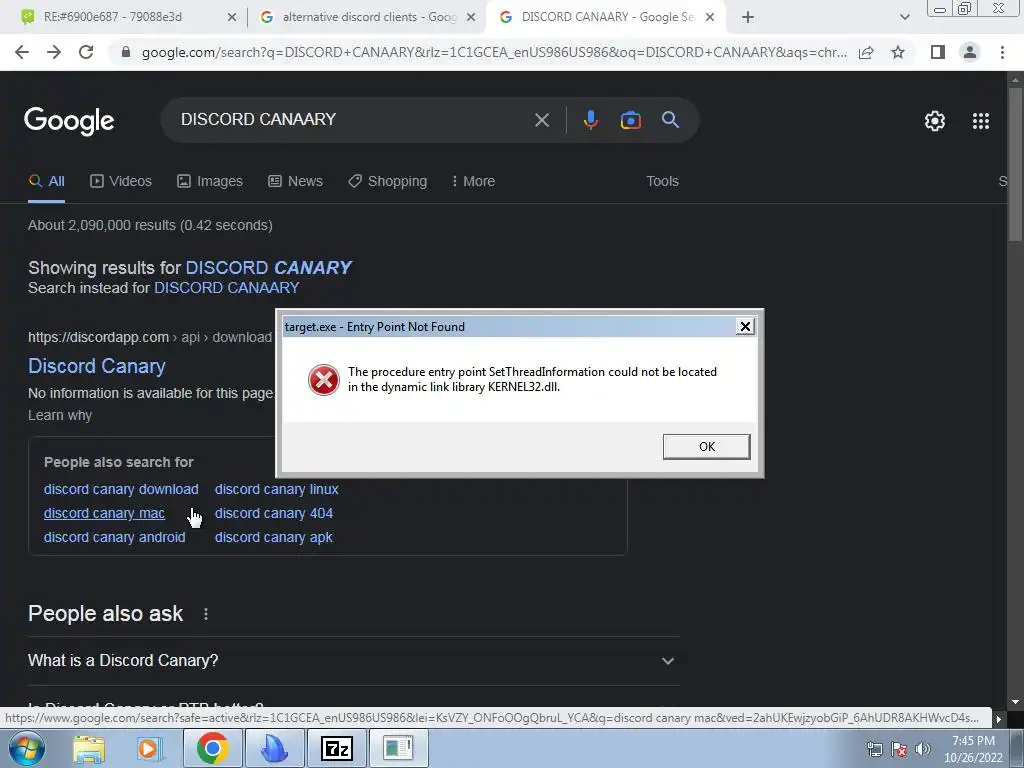Search by image with camera icon
The height and width of the screenshot is (768, 1024).
tap(630, 120)
